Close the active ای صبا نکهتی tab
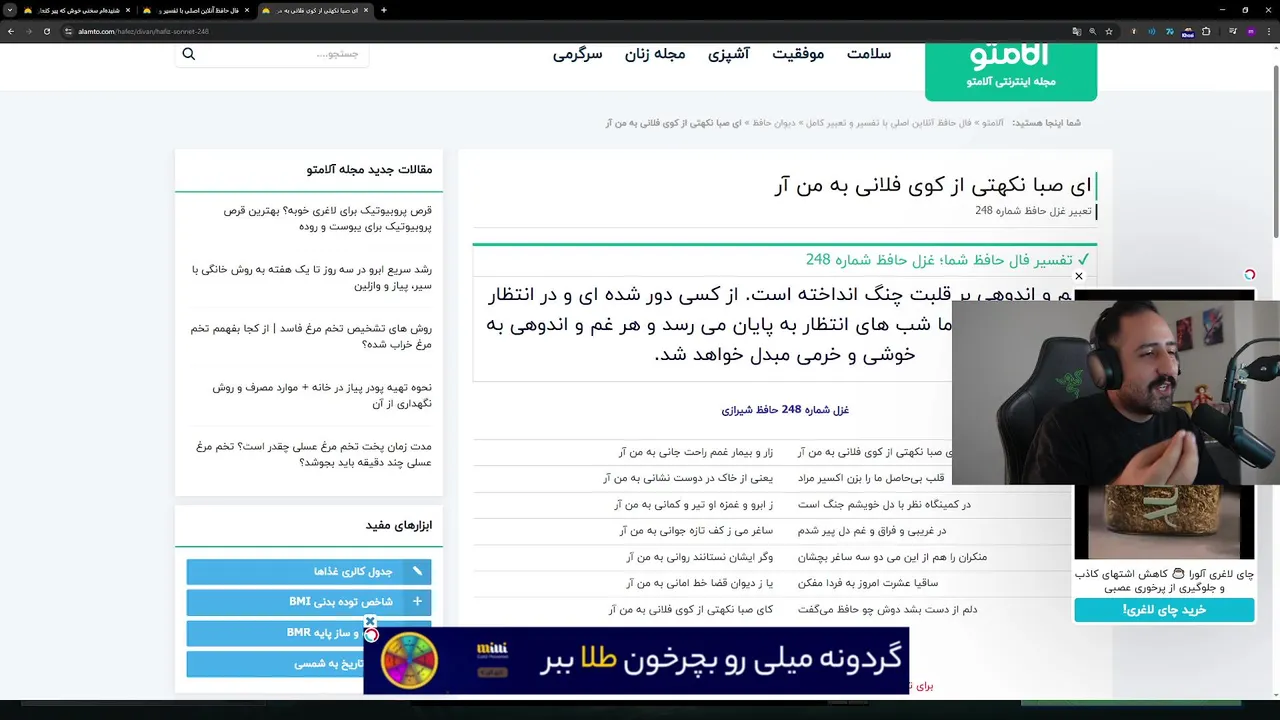 pyautogui.click(x=366, y=10)
